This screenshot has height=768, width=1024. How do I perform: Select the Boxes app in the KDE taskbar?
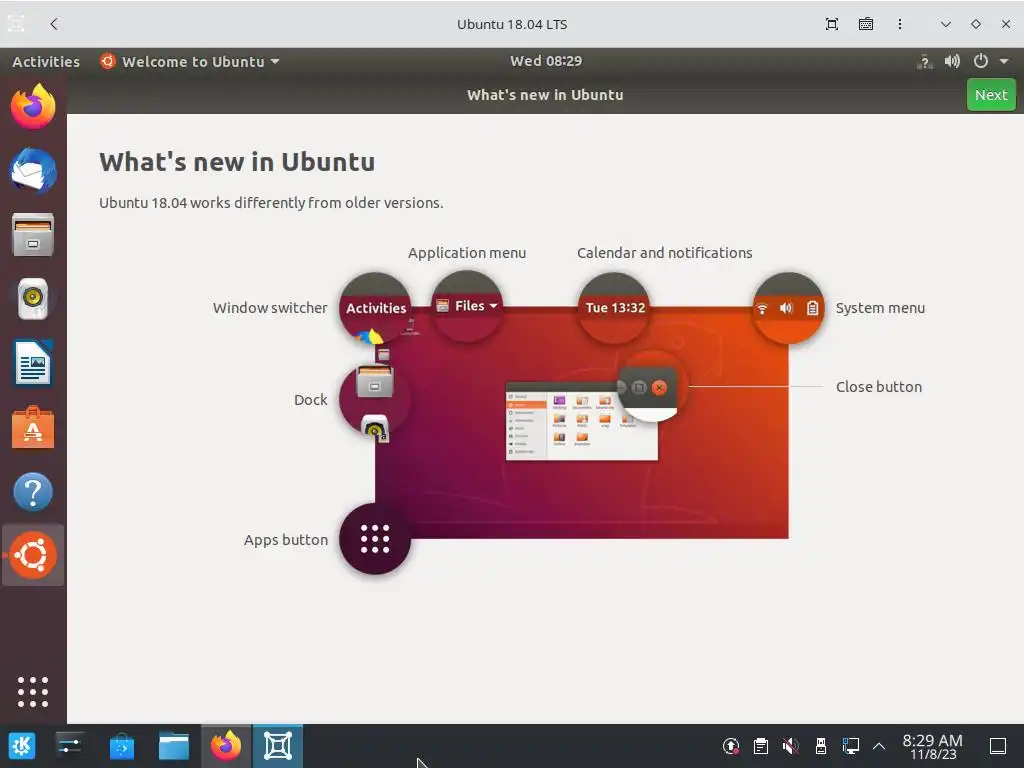point(278,746)
